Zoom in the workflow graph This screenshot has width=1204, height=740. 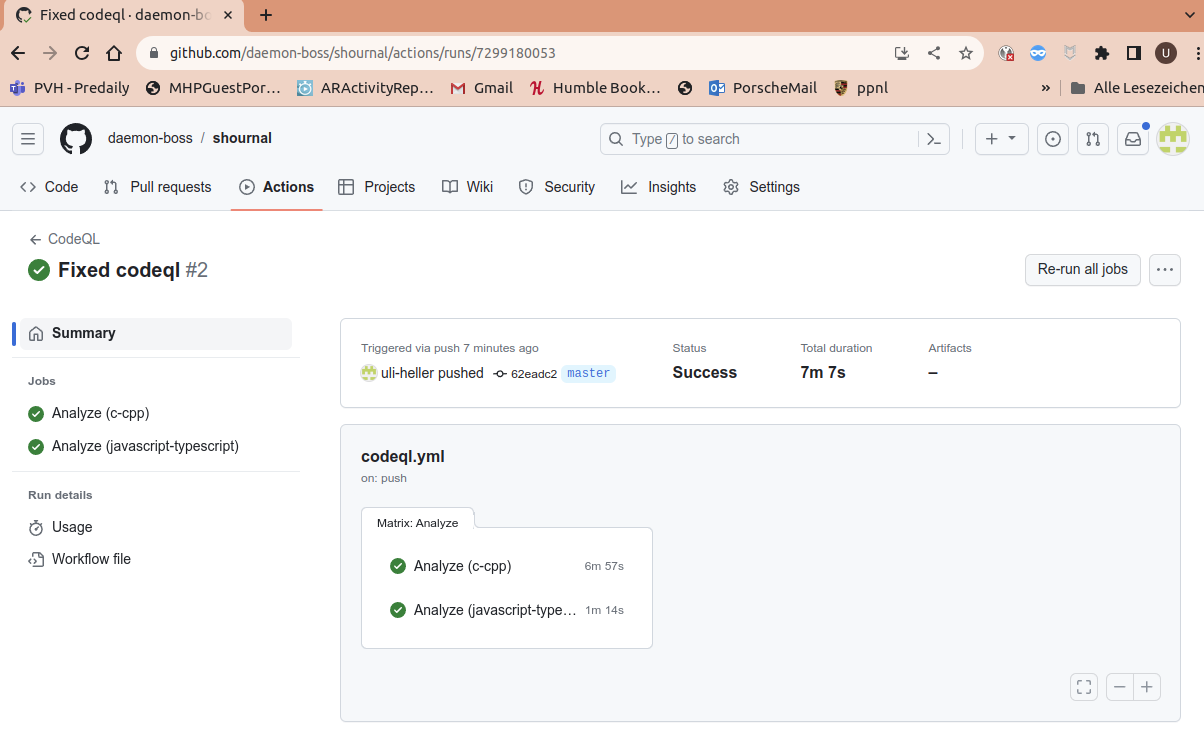[1147, 687]
